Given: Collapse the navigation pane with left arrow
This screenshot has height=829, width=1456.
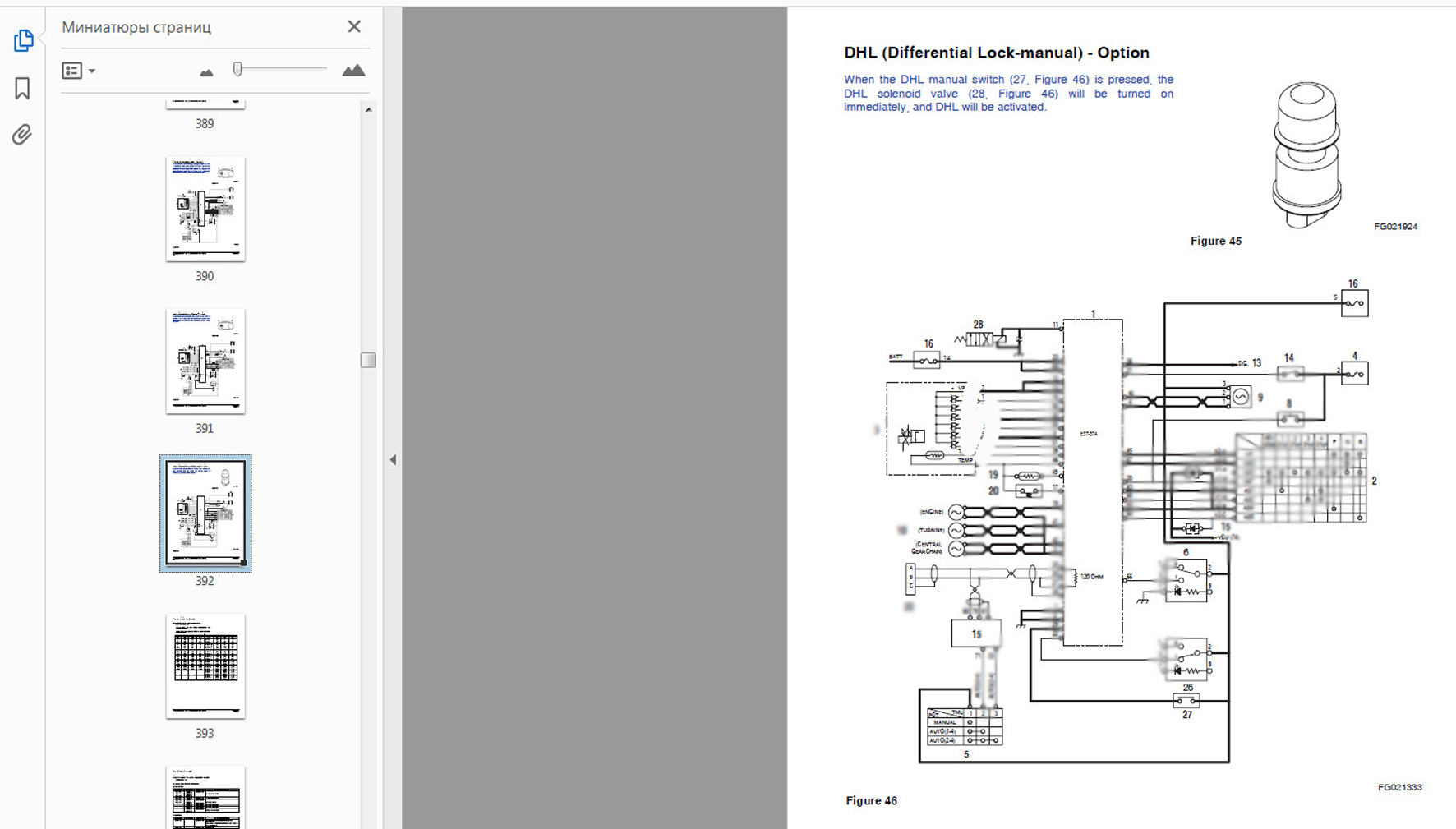Looking at the screenshot, I should pos(393,460).
